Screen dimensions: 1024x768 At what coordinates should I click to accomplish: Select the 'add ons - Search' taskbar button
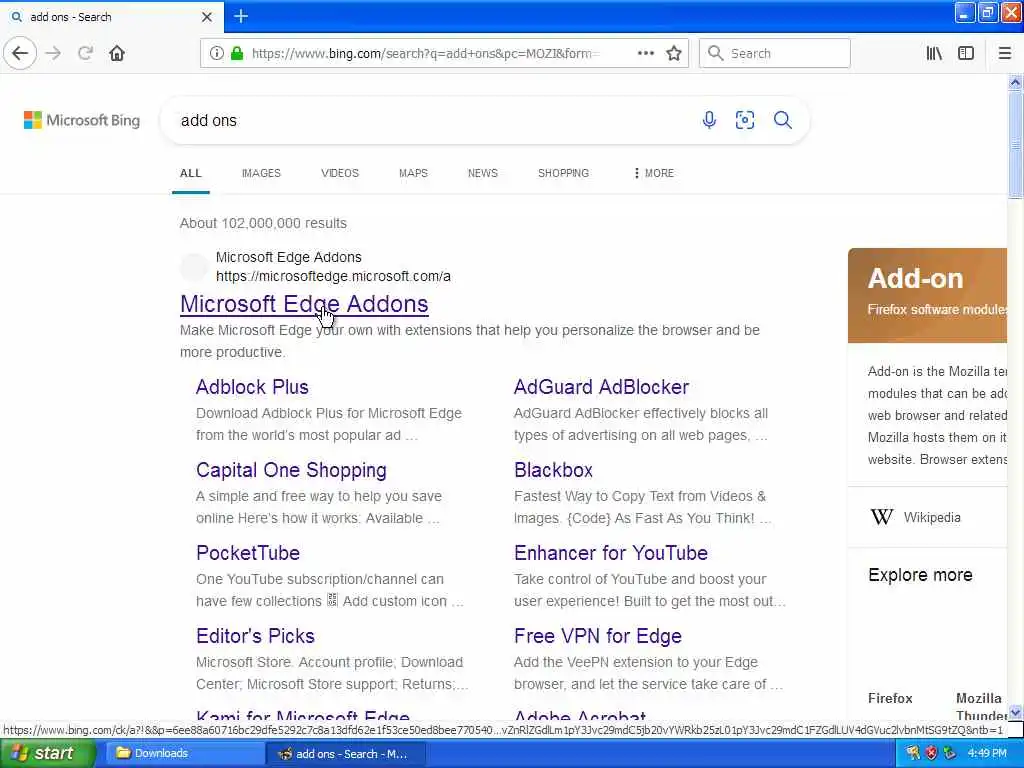(x=346, y=754)
